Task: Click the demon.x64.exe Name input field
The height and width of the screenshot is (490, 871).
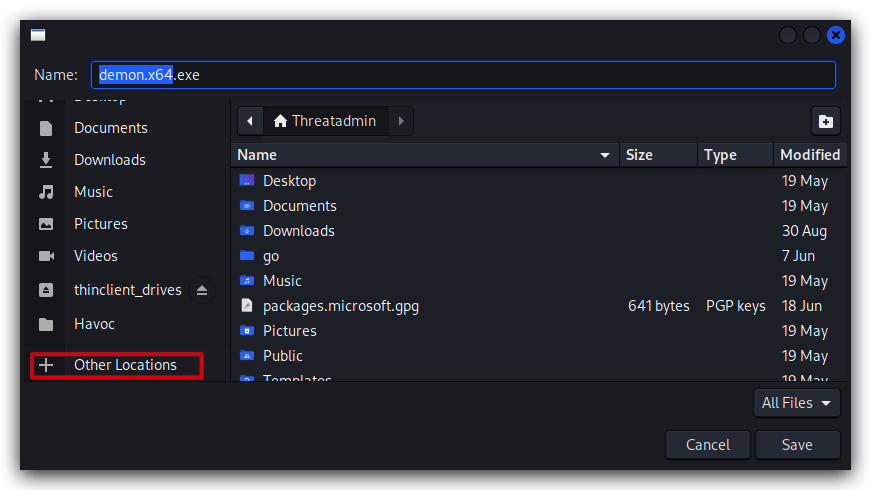Action: point(463,75)
